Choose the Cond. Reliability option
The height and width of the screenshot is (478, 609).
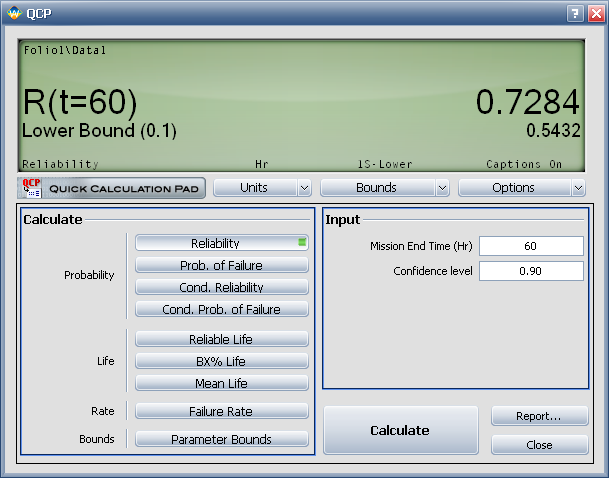point(221,287)
